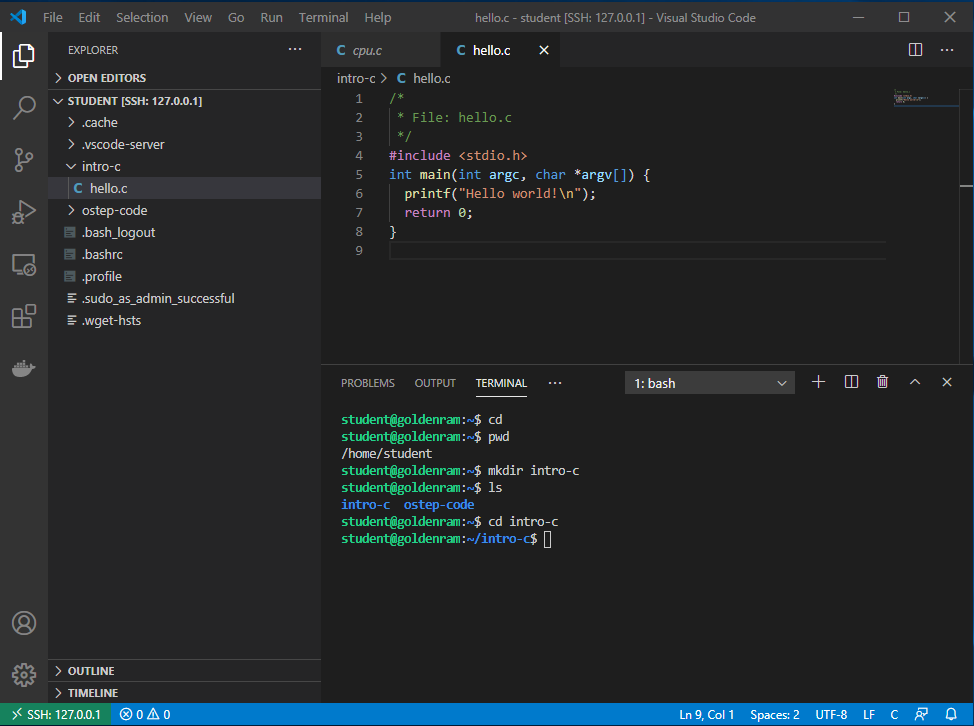Split the terminal panel

point(851,382)
